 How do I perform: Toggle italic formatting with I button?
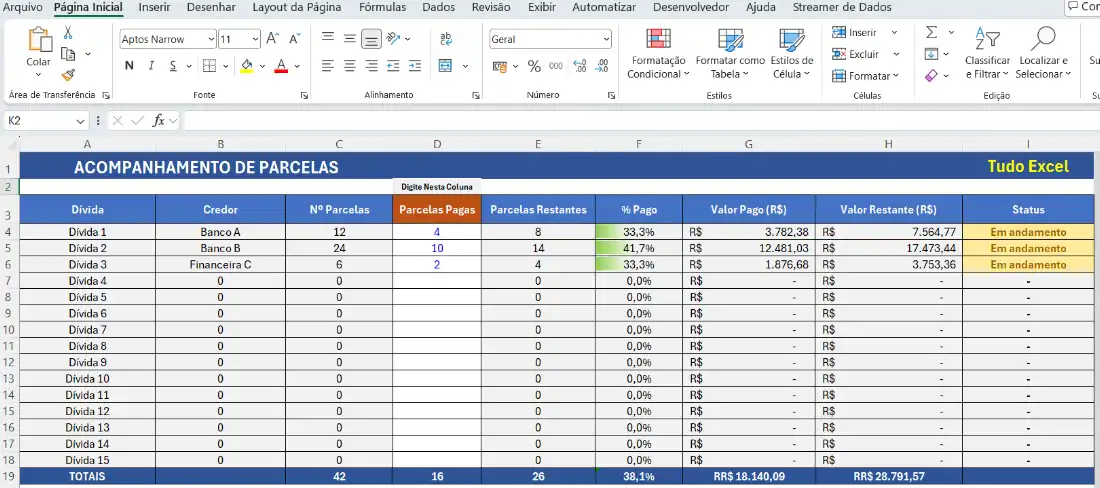[x=152, y=66]
